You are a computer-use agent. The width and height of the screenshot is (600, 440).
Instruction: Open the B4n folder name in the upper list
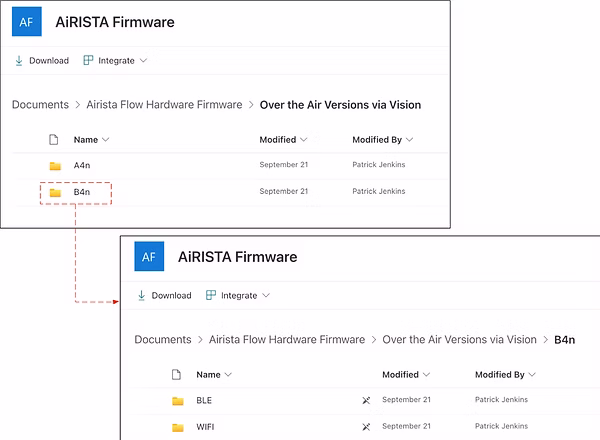point(82,192)
